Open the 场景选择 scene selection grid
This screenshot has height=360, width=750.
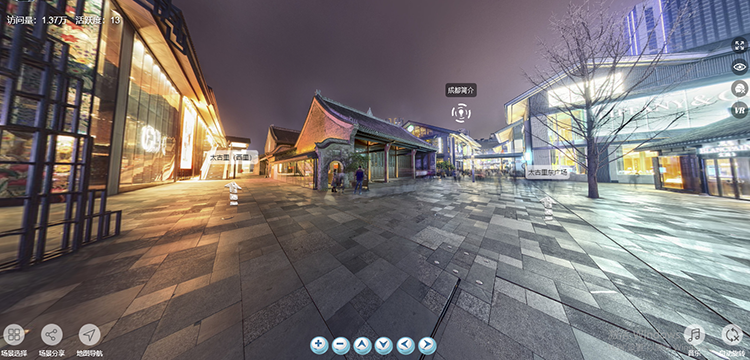(x=14, y=335)
